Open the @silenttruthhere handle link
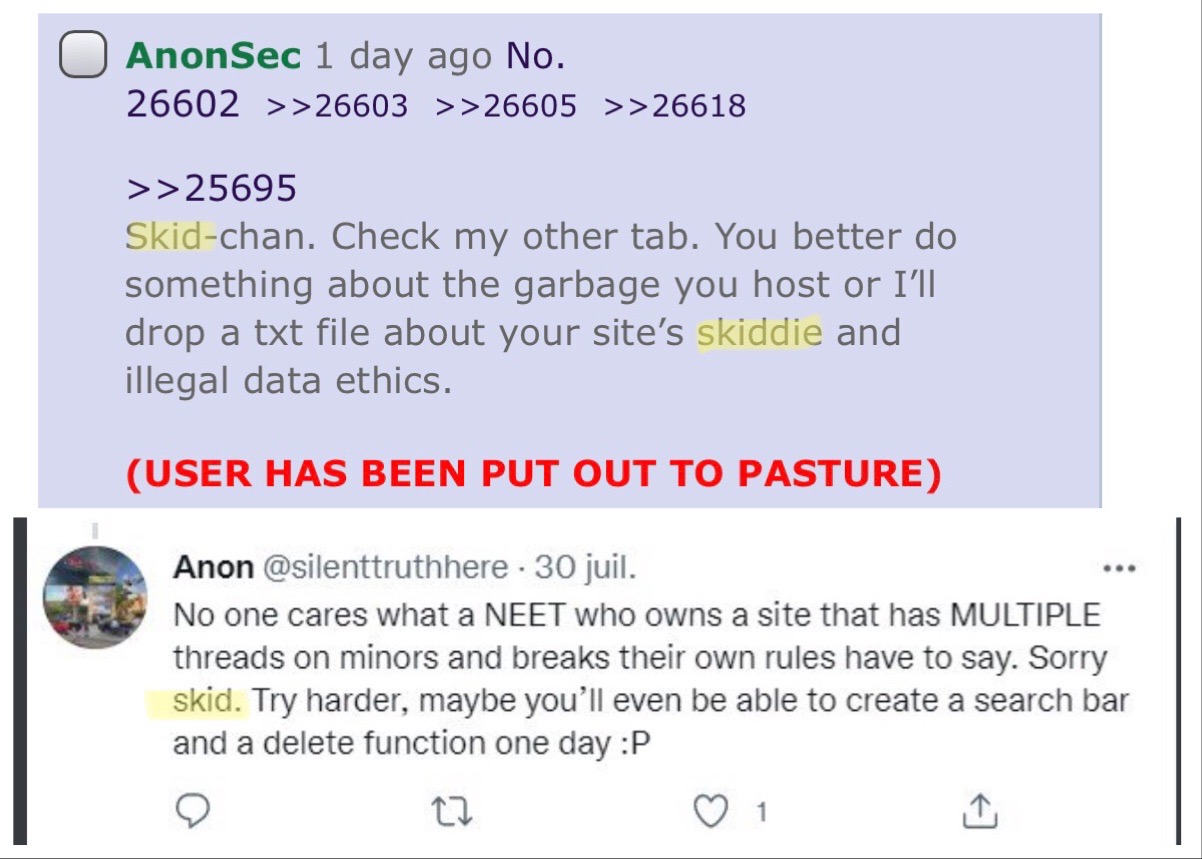The width and height of the screenshot is (1202, 859). tap(385, 567)
